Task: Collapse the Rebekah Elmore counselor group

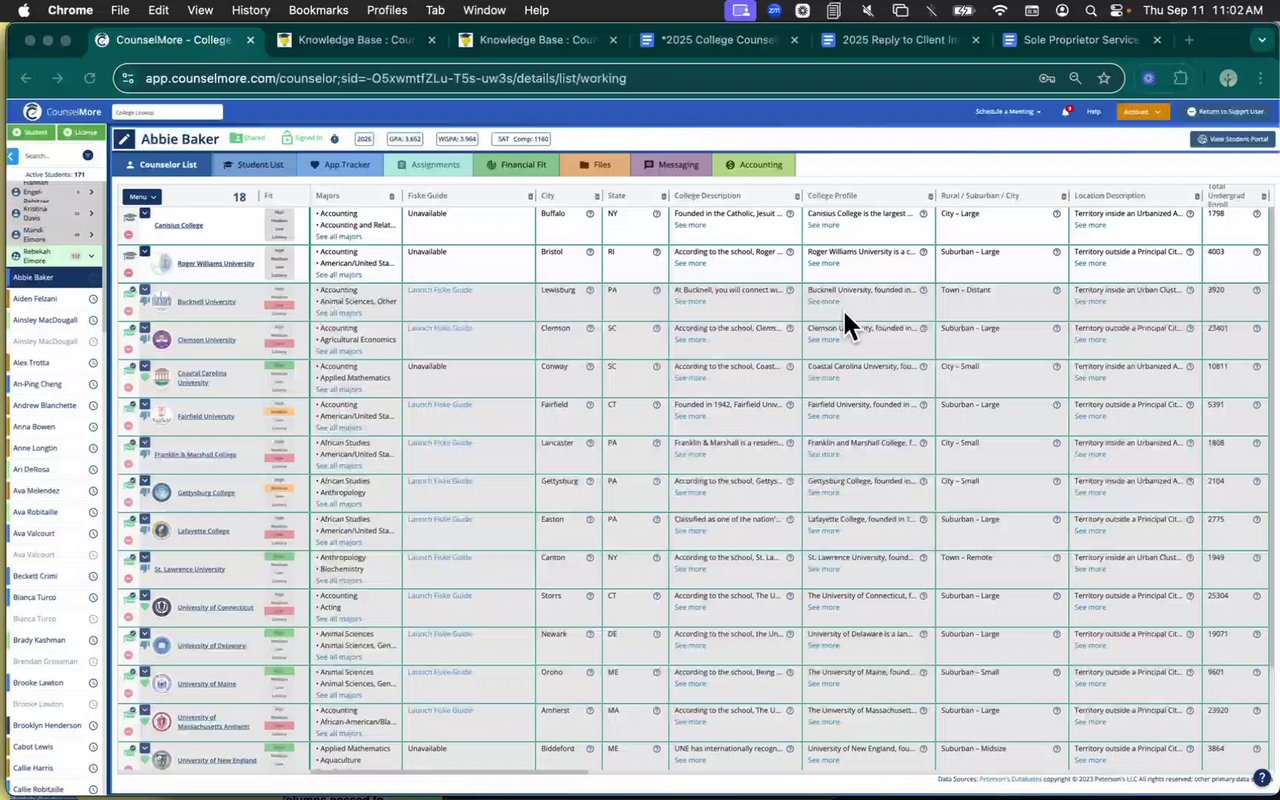Action: pos(91,256)
